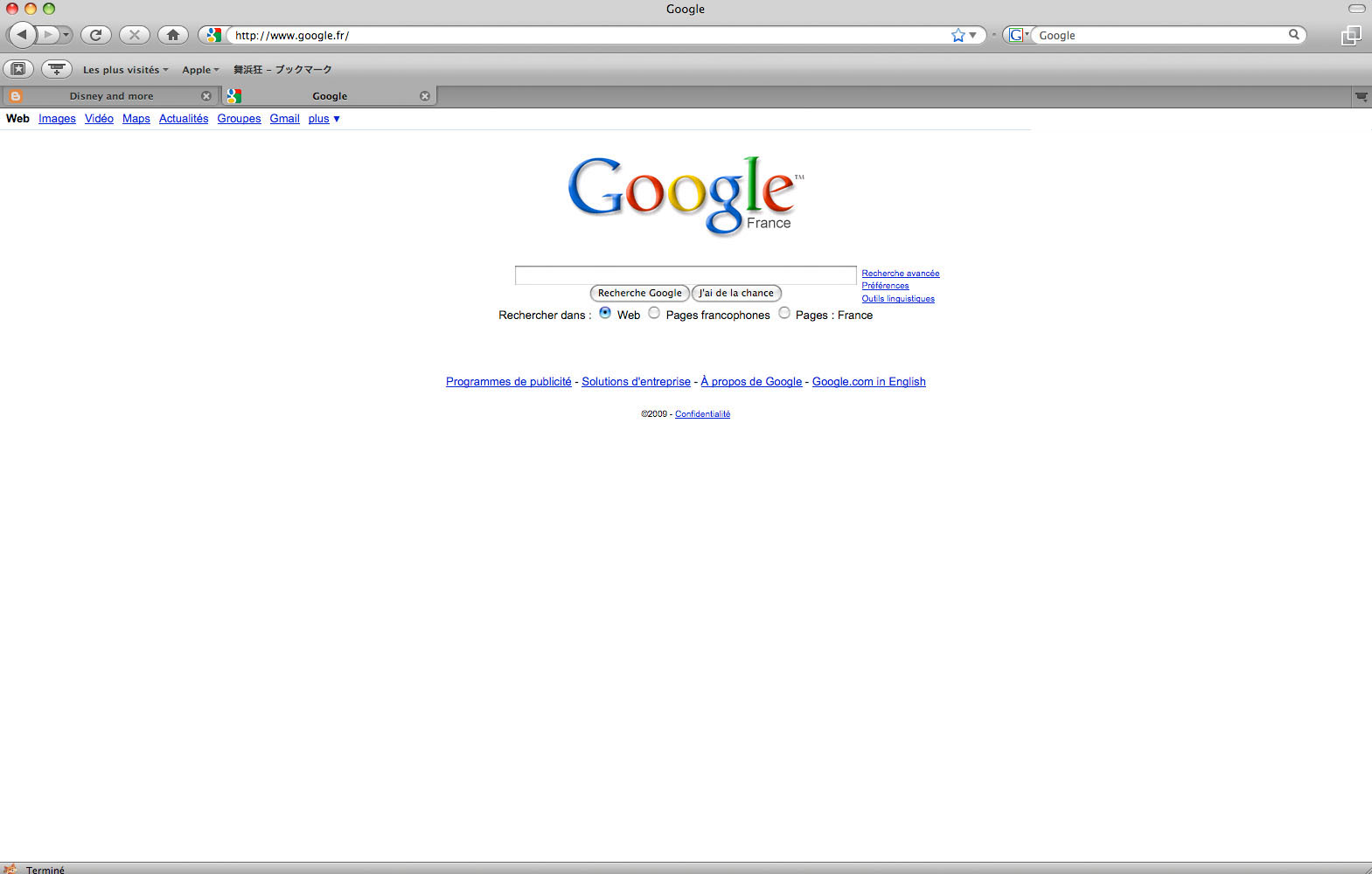Open À propos de Google link
The height and width of the screenshot is (874, 1372).
(751, 382)
